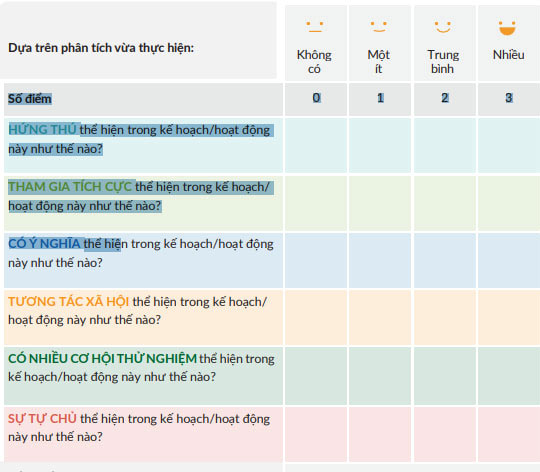Select the THỬ NGHIỆM row cell under Trung bình
This screenshot has width=540, height=472.
point(445,376)
